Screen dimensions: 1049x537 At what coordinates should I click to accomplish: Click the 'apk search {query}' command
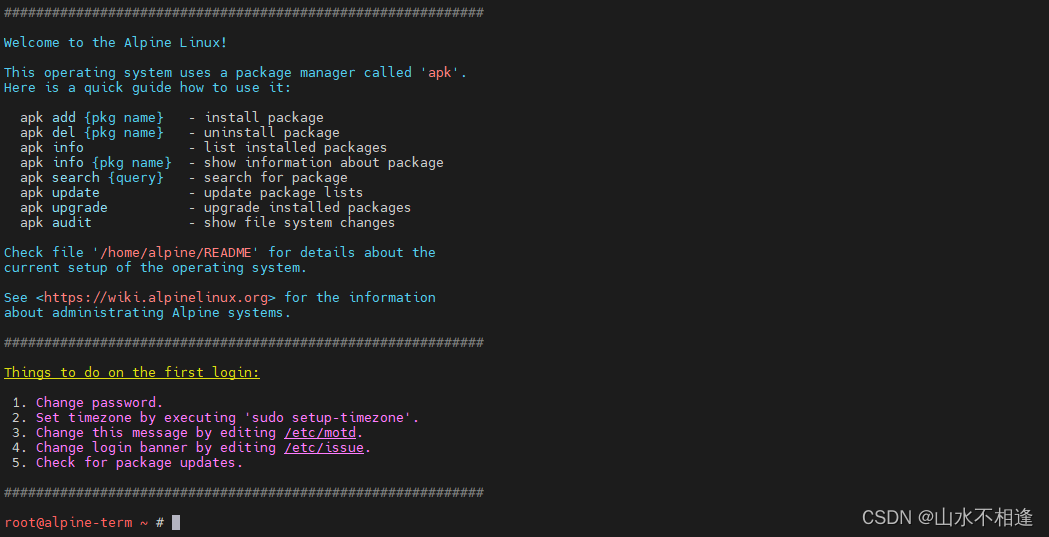pyautogui.click(x=92, y=177)
